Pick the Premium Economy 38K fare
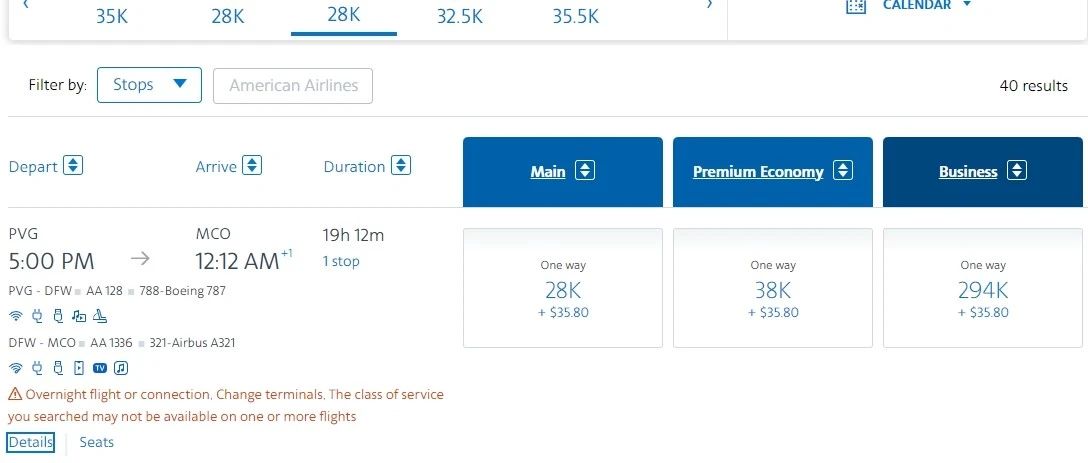1088x463 pixels. pyautogui.click(x=772, y=288)
